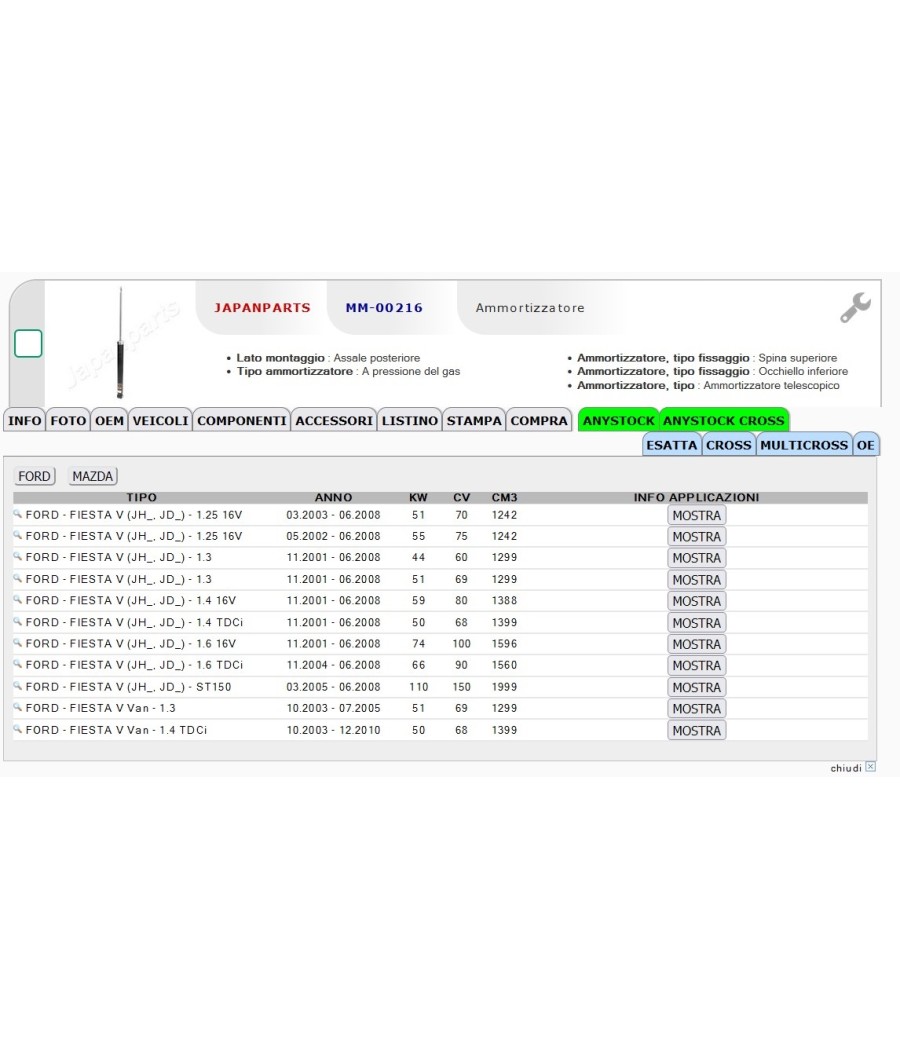Click magnifier icon for Fiesta V JH_ JD_ 1.3 69CV row
This screenshot has height=1050, width=900.
coord(18,579)
